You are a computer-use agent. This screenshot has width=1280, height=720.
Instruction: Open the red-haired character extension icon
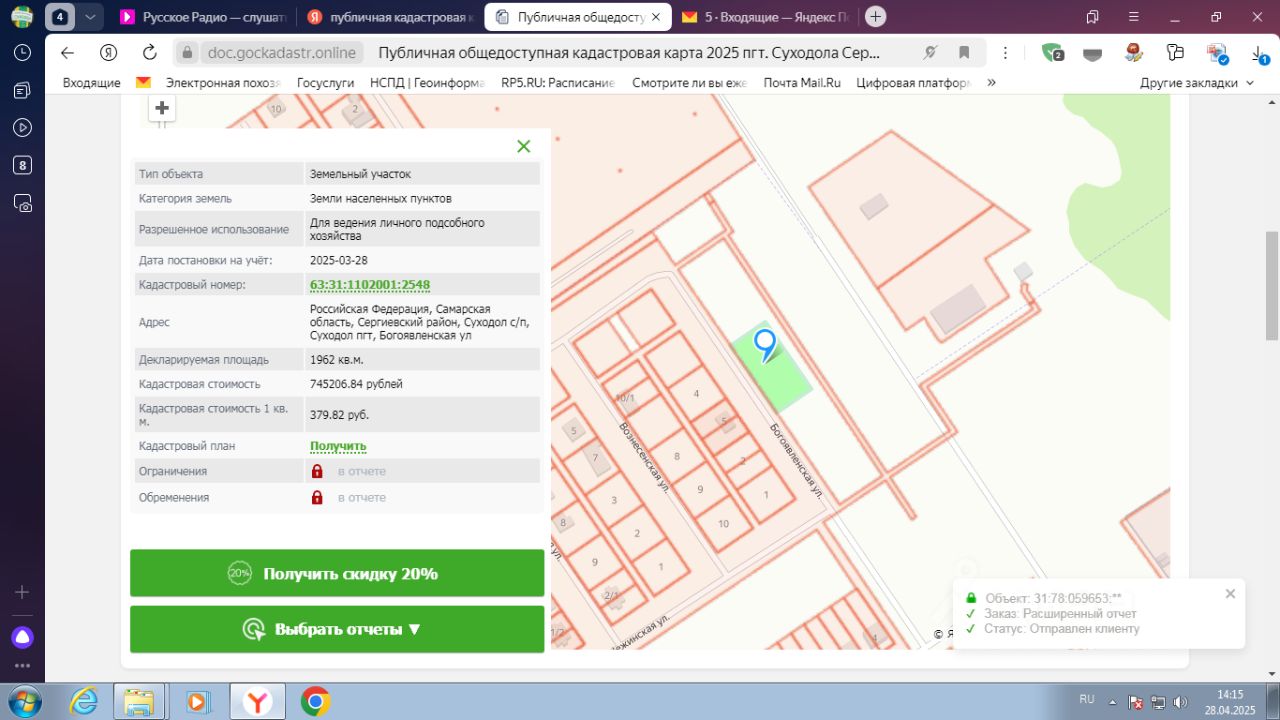1134,53
